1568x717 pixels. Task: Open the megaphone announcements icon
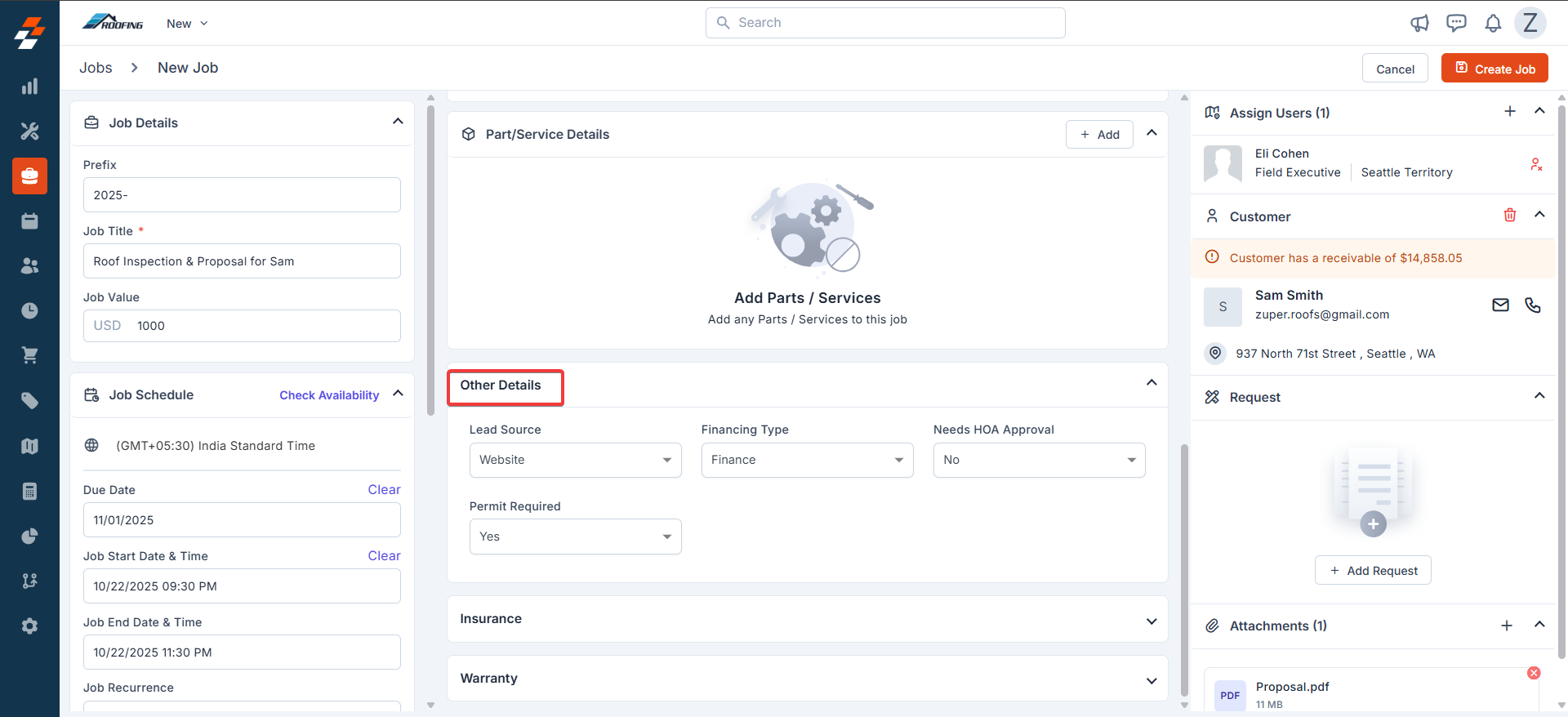[x=1419, y=23]
